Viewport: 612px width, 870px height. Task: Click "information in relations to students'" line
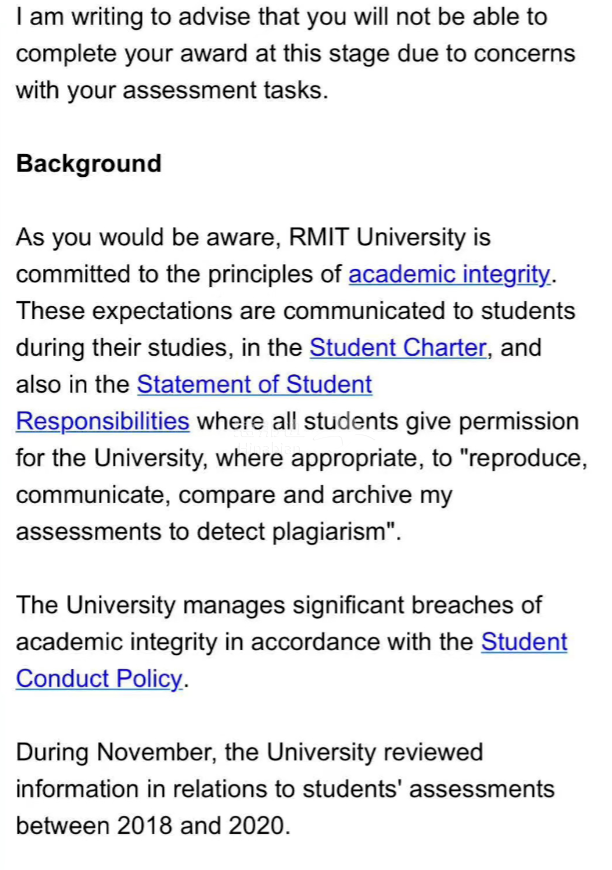click(285, 789)
